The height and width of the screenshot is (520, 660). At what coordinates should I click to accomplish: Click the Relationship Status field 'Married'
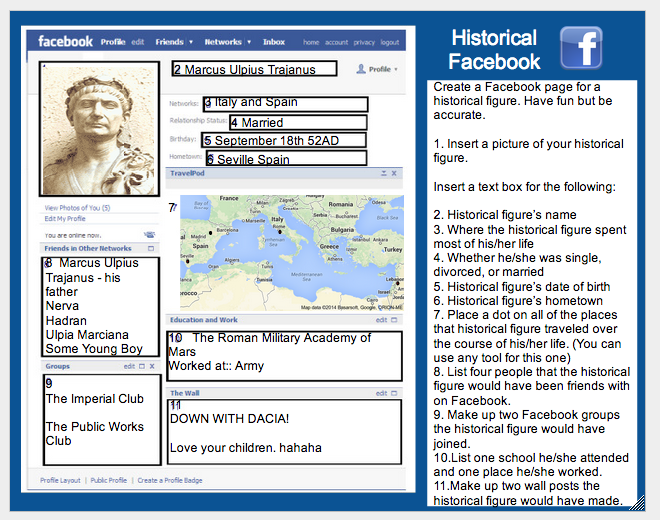[x=298, y=123]
